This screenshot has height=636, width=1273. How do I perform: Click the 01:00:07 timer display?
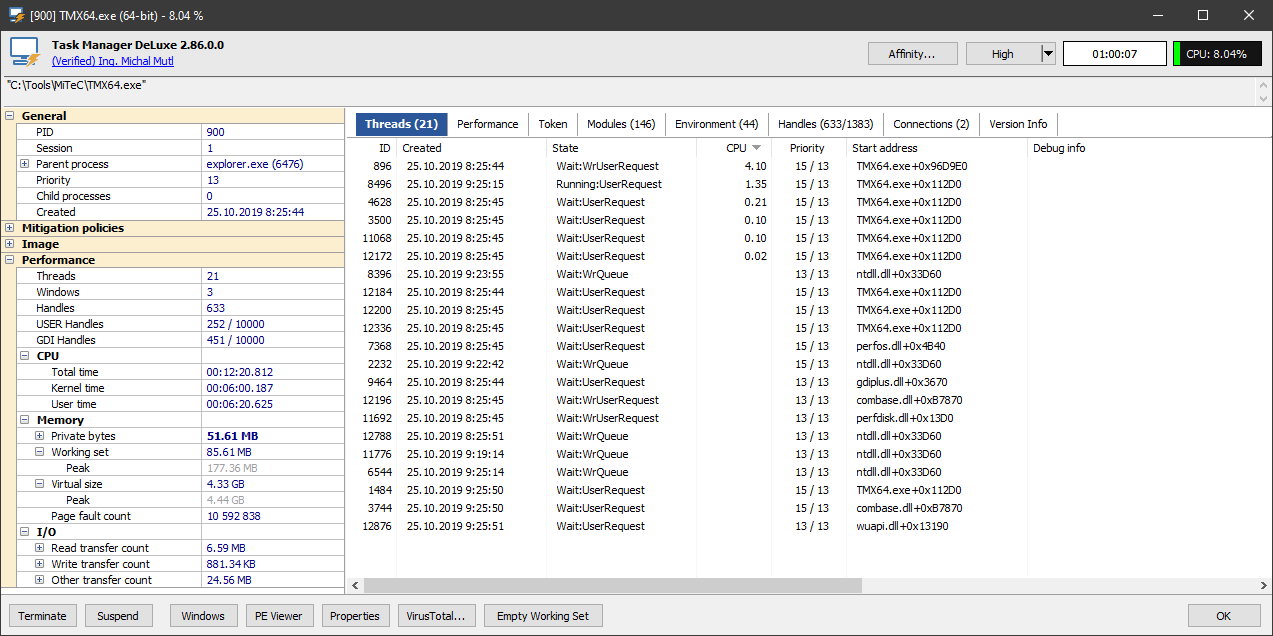coord(1114,54)
